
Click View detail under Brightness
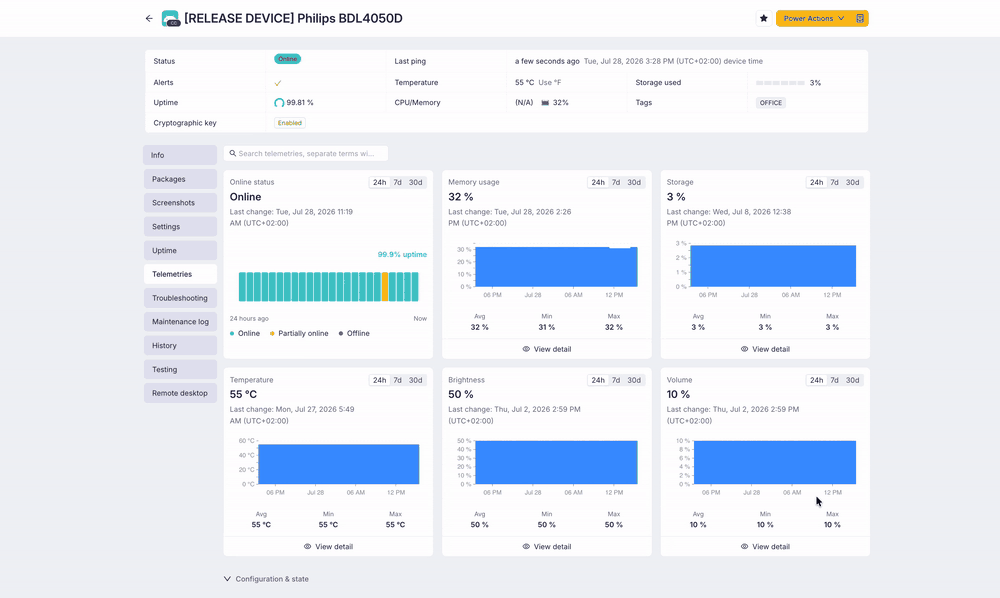tap(547, 546)
